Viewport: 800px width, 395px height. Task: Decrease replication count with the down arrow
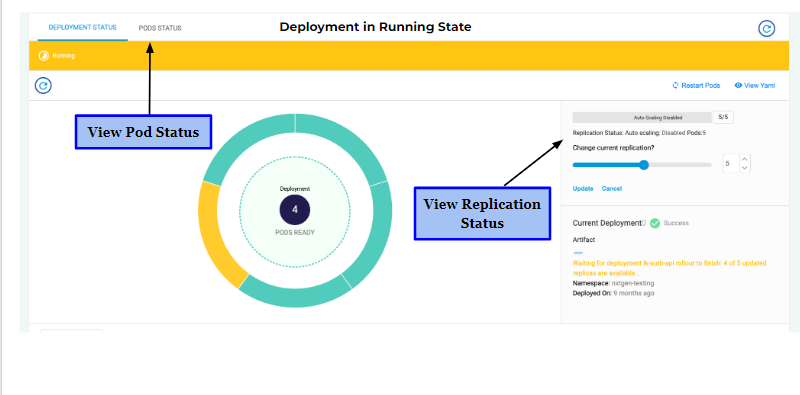coord(745,168)
